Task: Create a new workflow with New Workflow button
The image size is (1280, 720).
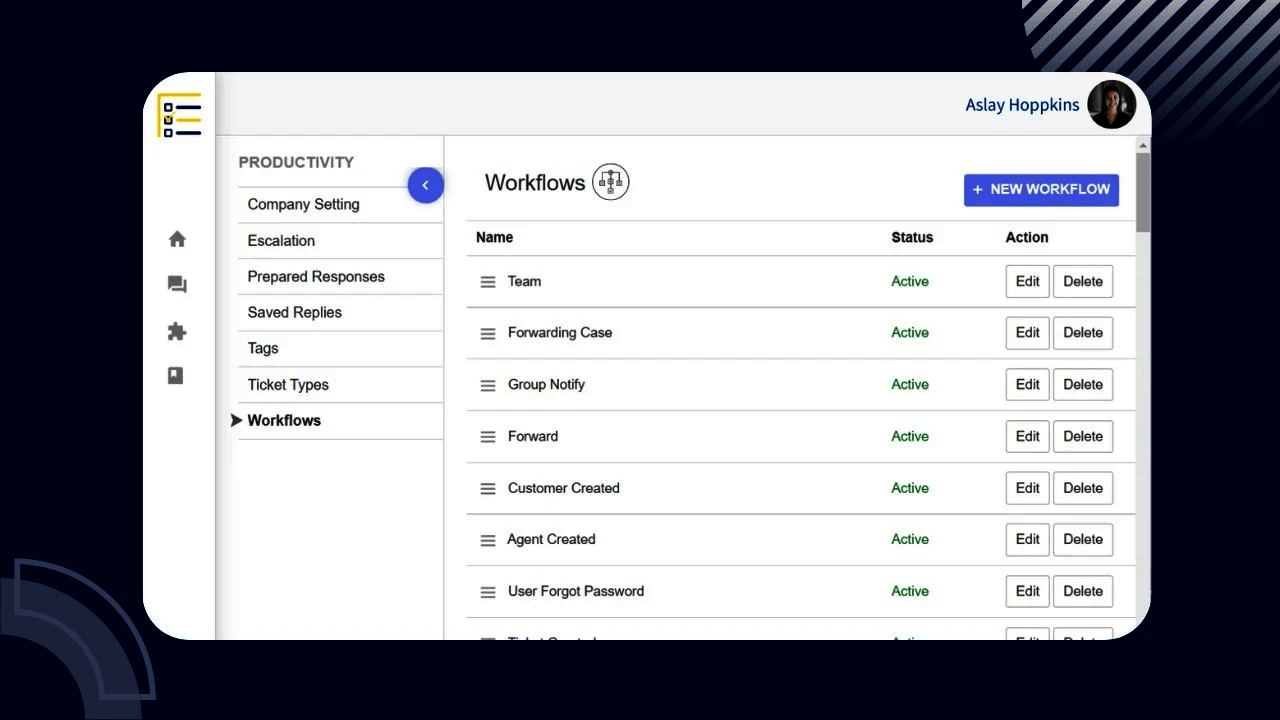Action: tap(1041, 190)
